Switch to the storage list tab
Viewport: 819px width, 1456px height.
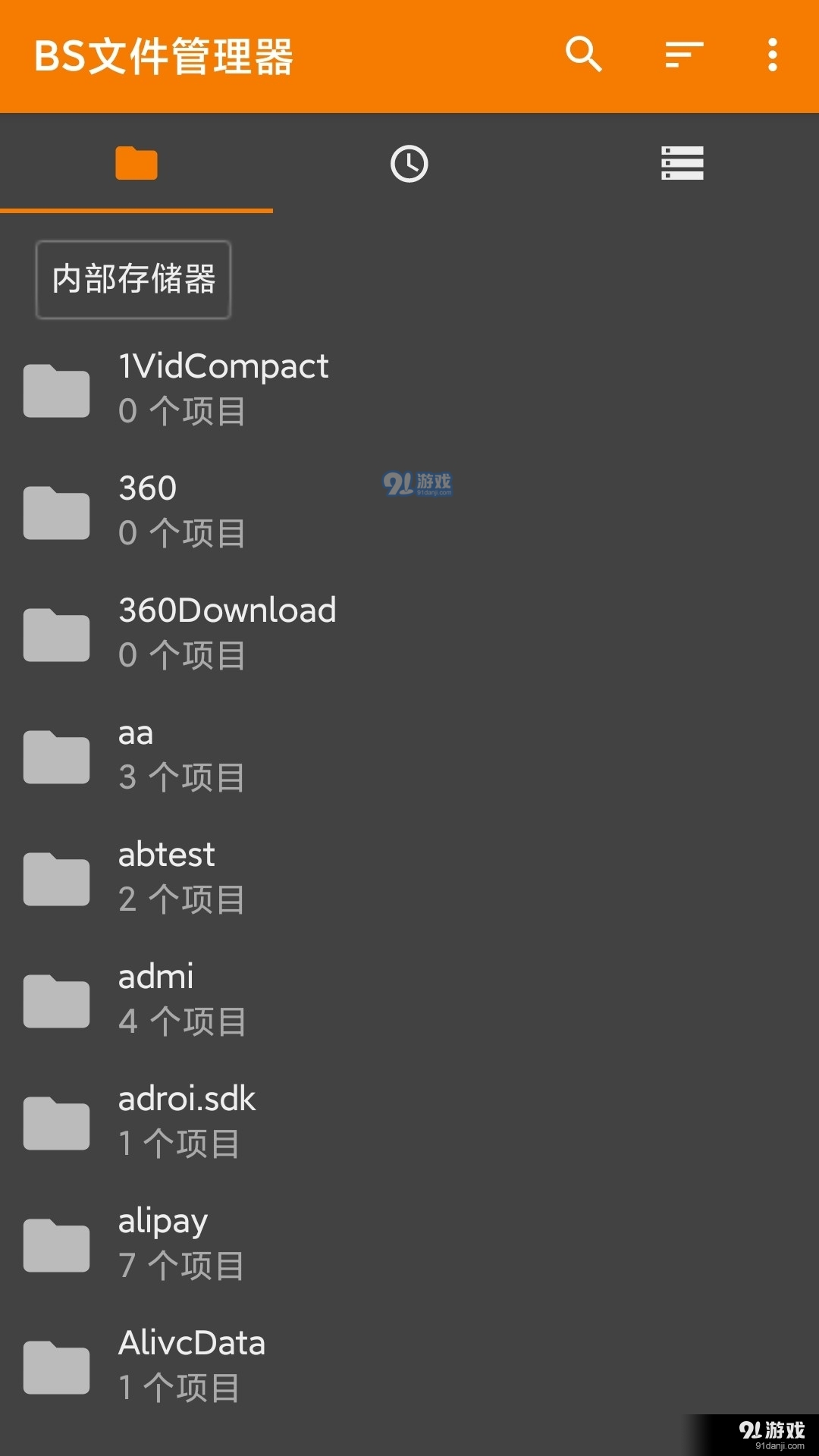682,163
